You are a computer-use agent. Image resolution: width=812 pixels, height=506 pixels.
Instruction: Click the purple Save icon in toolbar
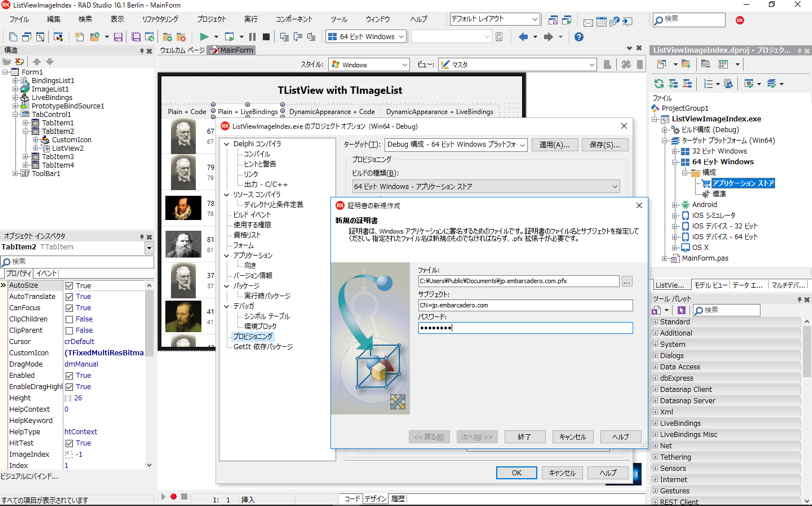(x=118, y=37)
